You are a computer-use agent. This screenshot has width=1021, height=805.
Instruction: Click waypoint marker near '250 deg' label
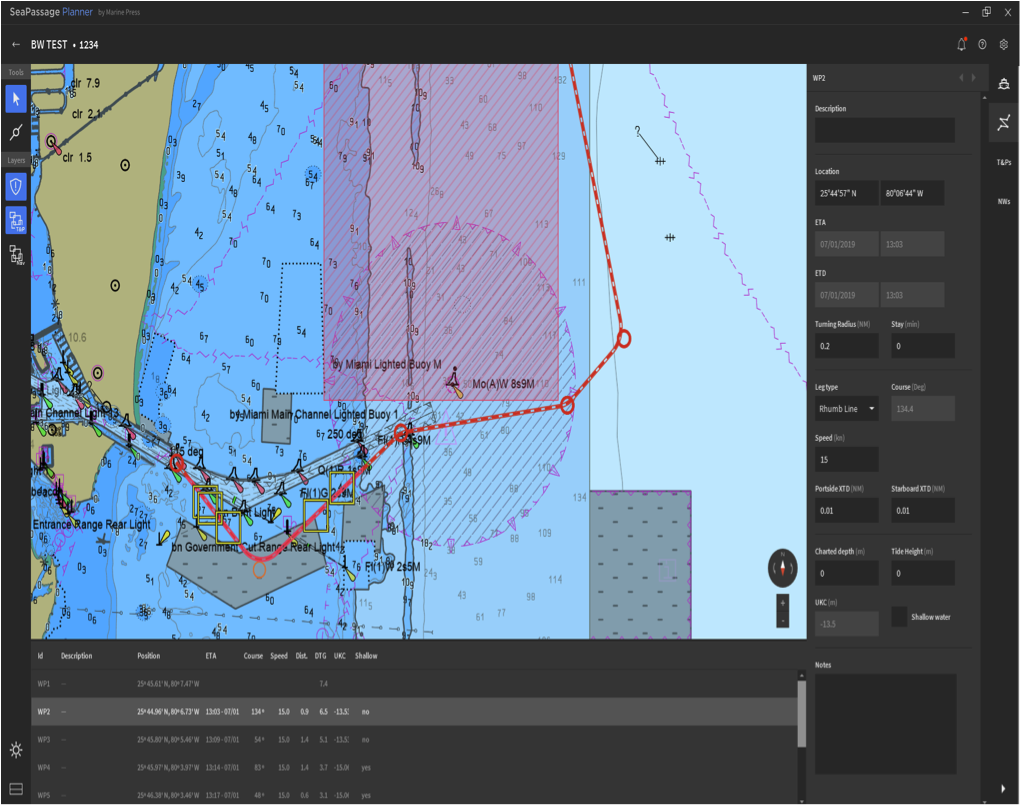coord(400,432)
